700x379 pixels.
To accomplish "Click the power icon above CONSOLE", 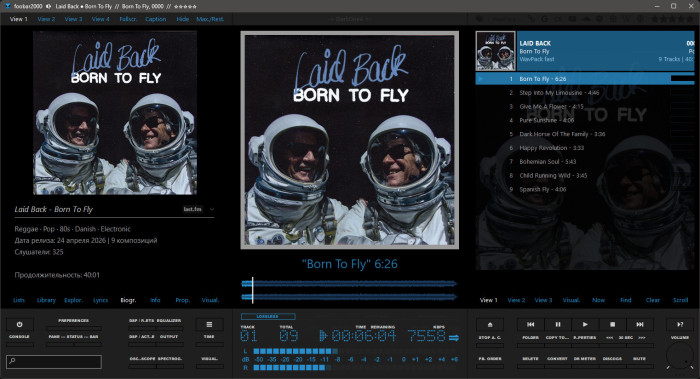I will click(19, 325).
